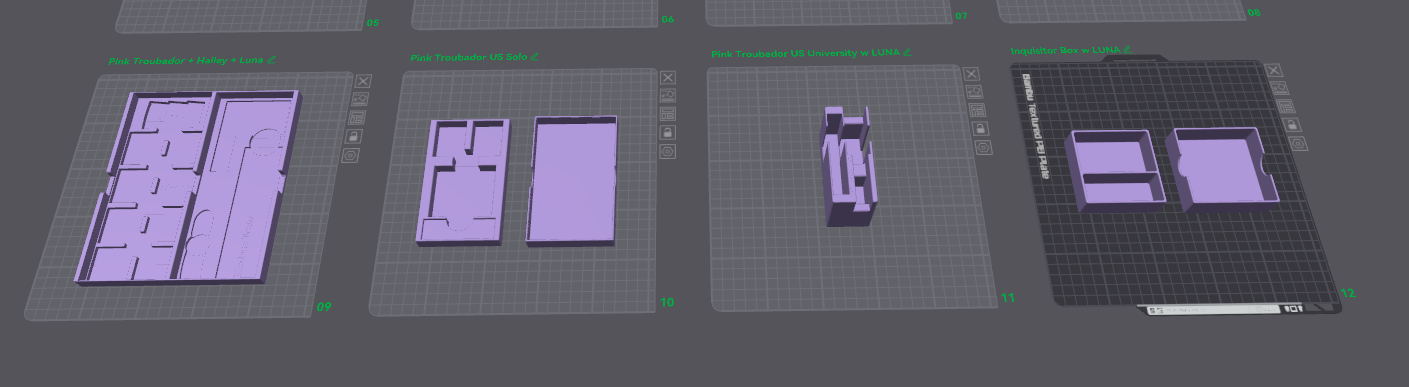The image size is (1409, 387).
Task: Select the tall model on plate 11
Action: point(848,167)
